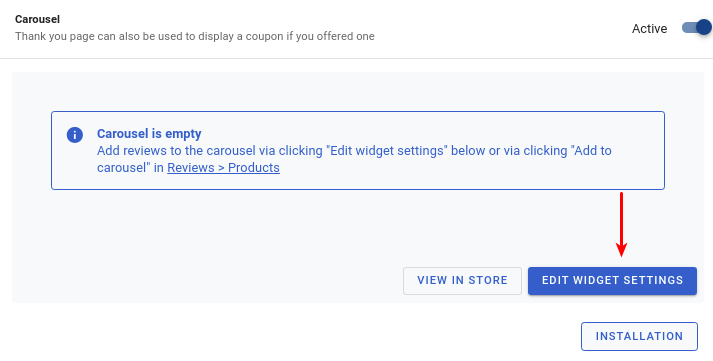713x361 pixels.
Task: Click the horizontal divider under the Carousel header
Action: coord(356,58)
